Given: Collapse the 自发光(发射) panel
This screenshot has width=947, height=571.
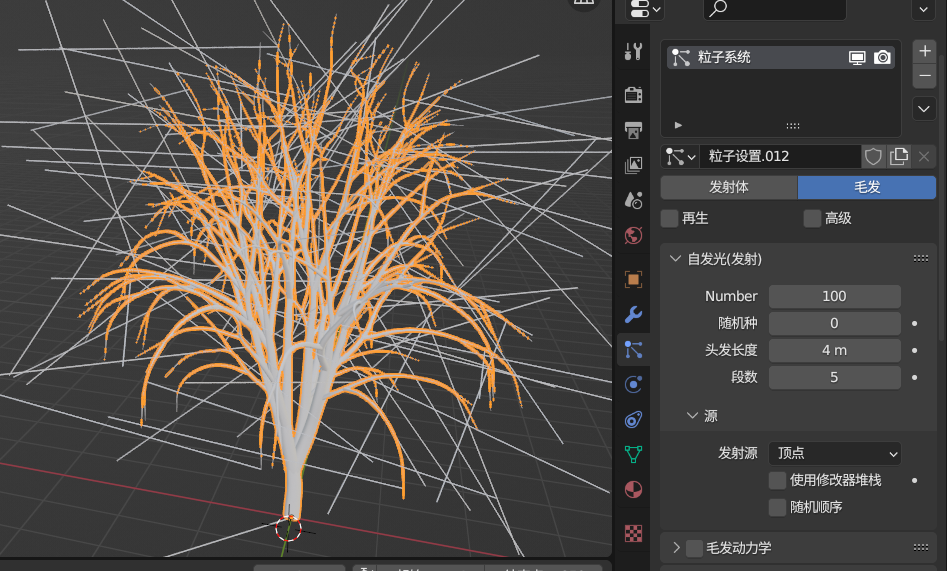Looking at the screenshot, I should pos(675,259).
